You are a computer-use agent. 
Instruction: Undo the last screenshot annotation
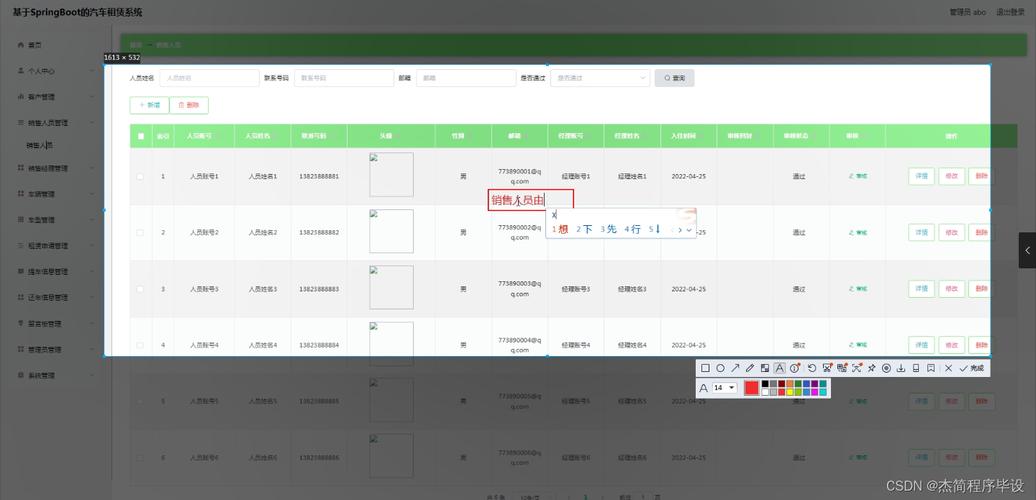coord(812,368)
